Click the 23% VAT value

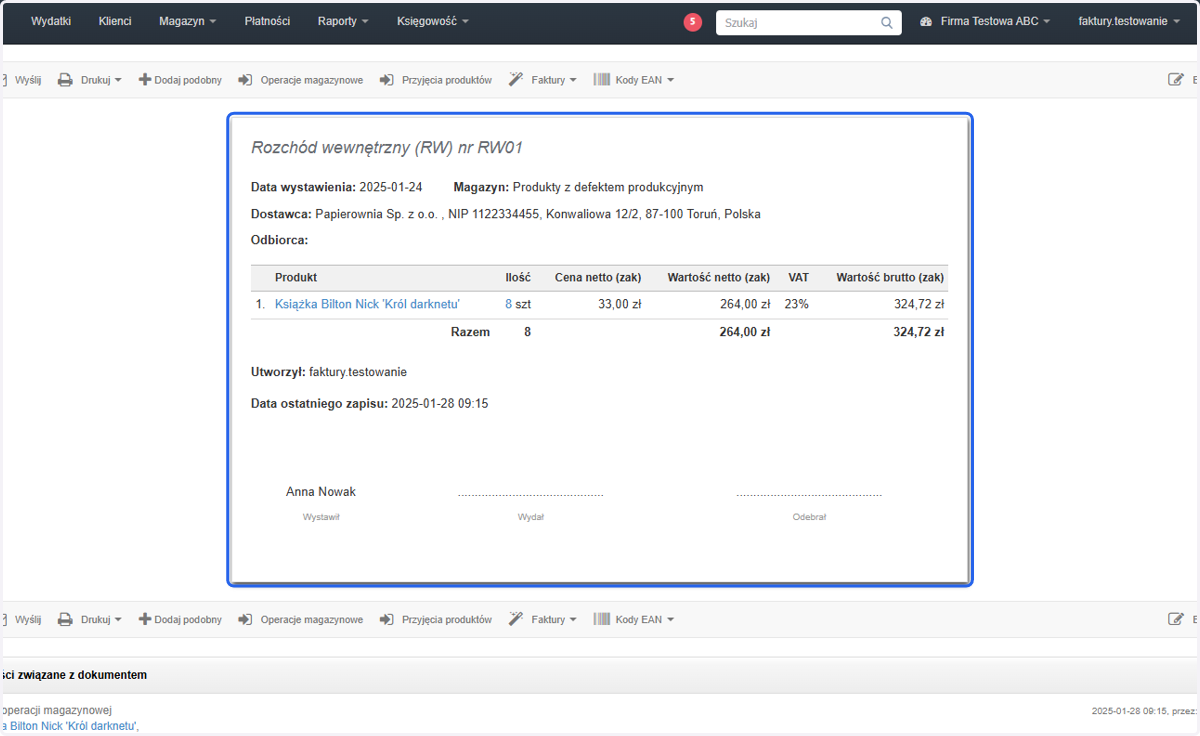(x=796, y=304)
